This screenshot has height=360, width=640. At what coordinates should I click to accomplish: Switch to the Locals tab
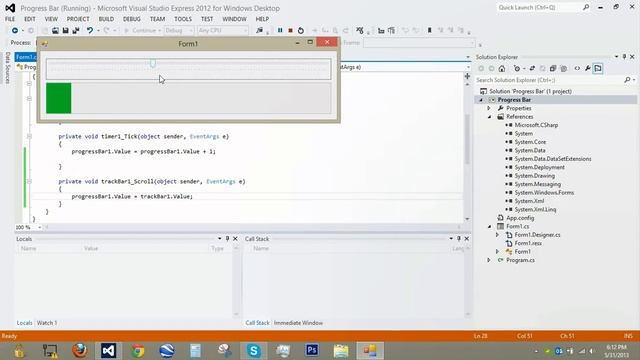[24, 323]
